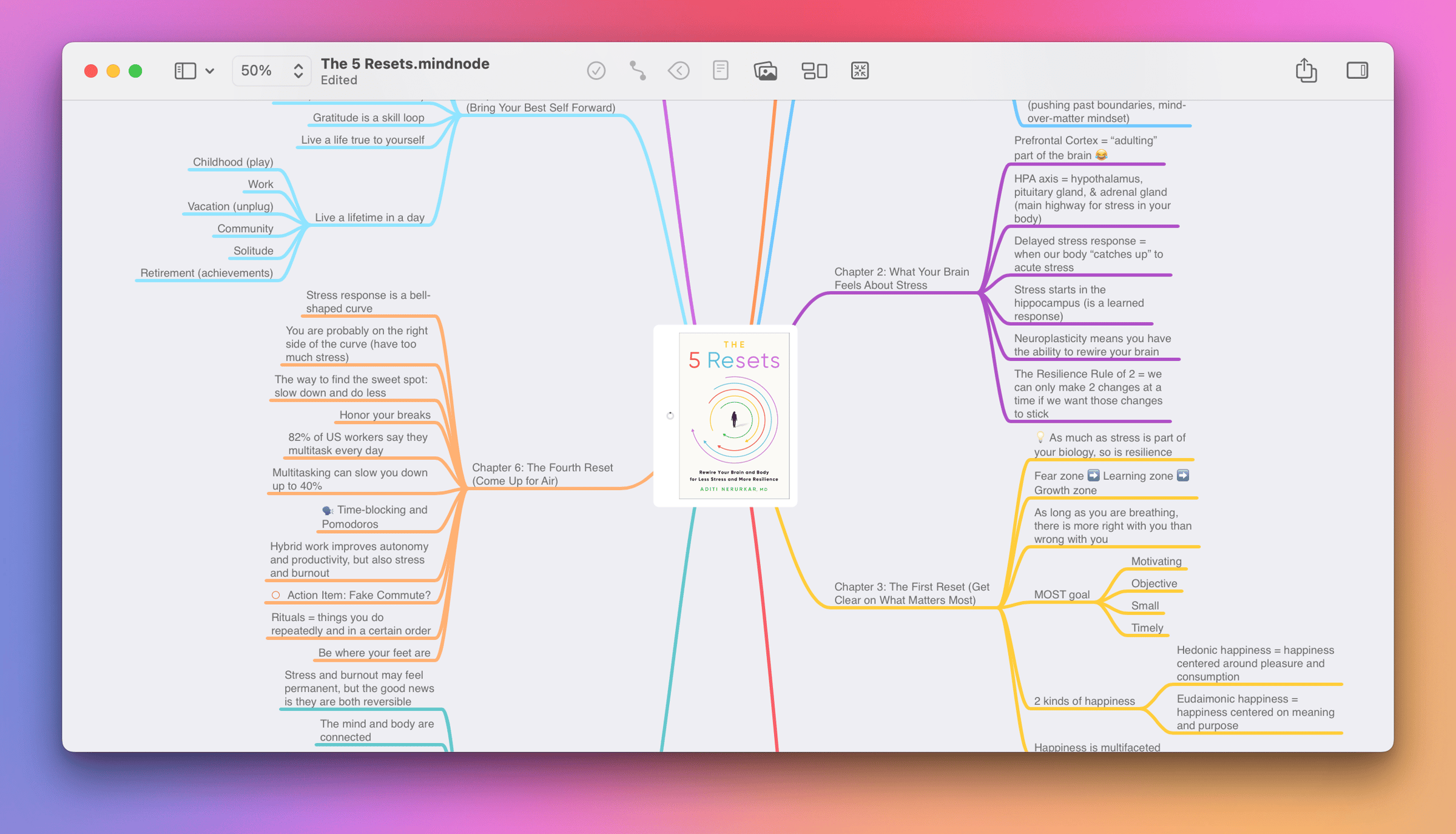Screen dimensions: 1456x834
Task: Click The mind and body are connected node
Action: coord(377,730)
